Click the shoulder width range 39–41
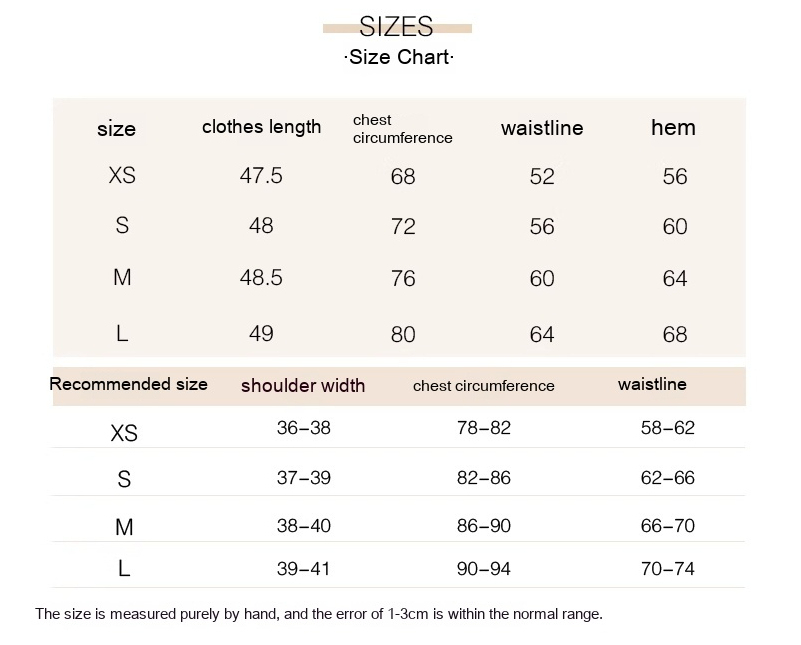Image resolution: width=801 pixels, height=645 pixels. [303, 569]
